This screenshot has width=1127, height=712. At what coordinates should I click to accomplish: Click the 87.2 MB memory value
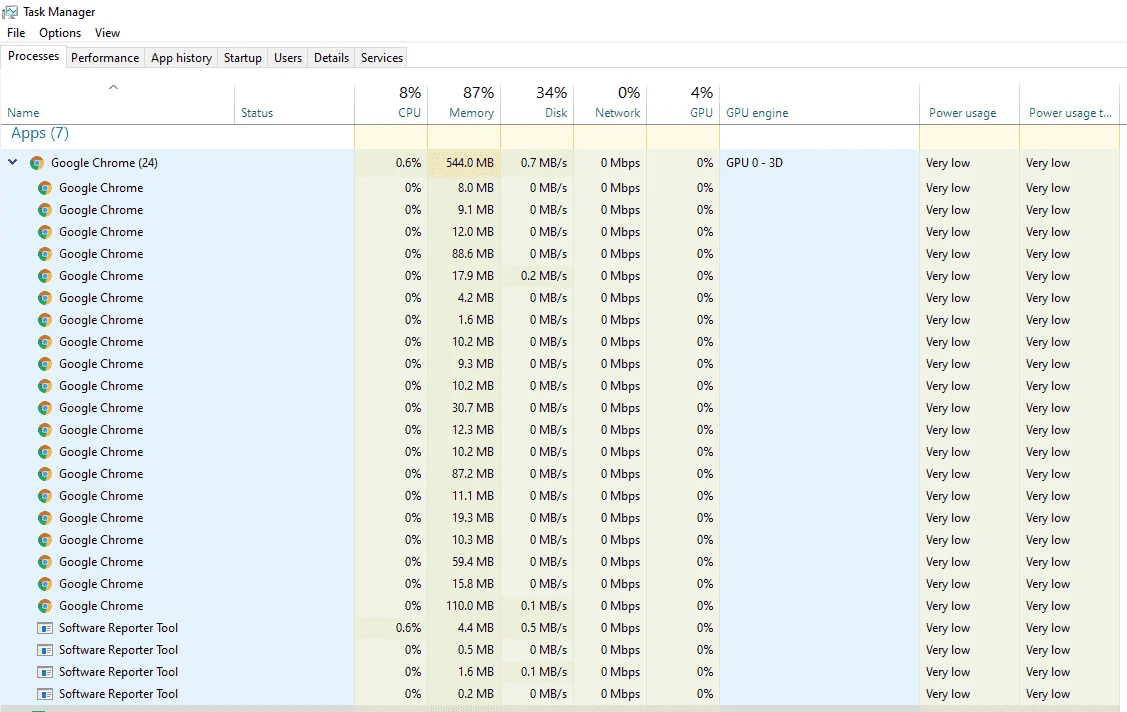[x=472, y=473]
